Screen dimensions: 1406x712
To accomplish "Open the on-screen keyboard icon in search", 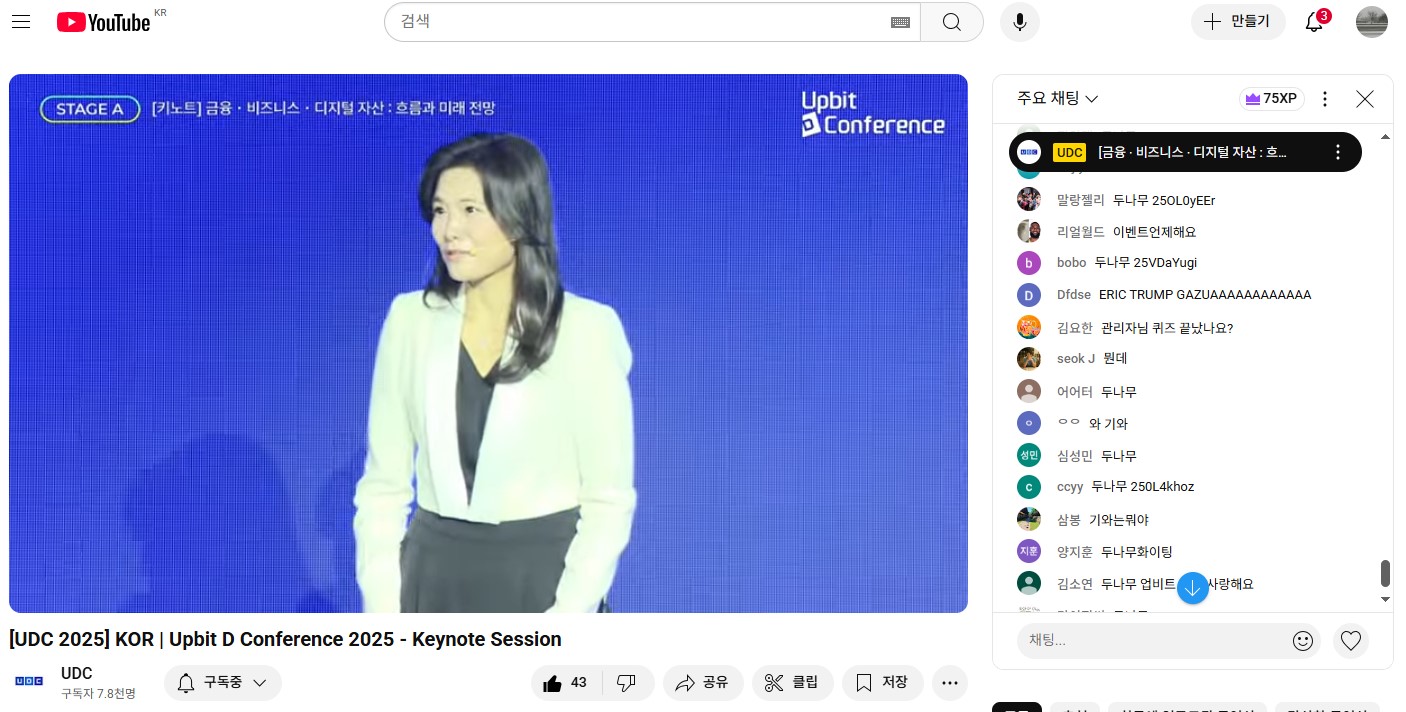I will 900,22.
